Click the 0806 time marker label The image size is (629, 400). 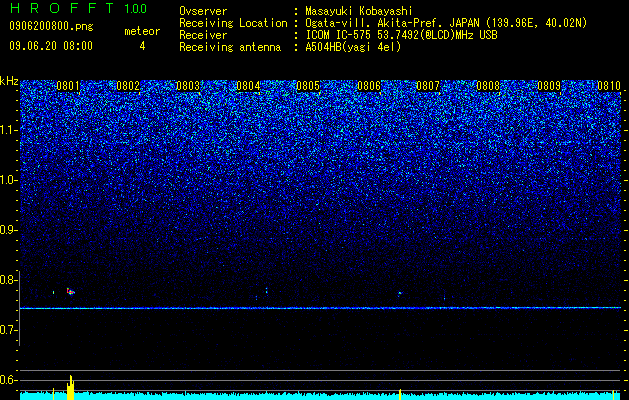coord(369,86)
